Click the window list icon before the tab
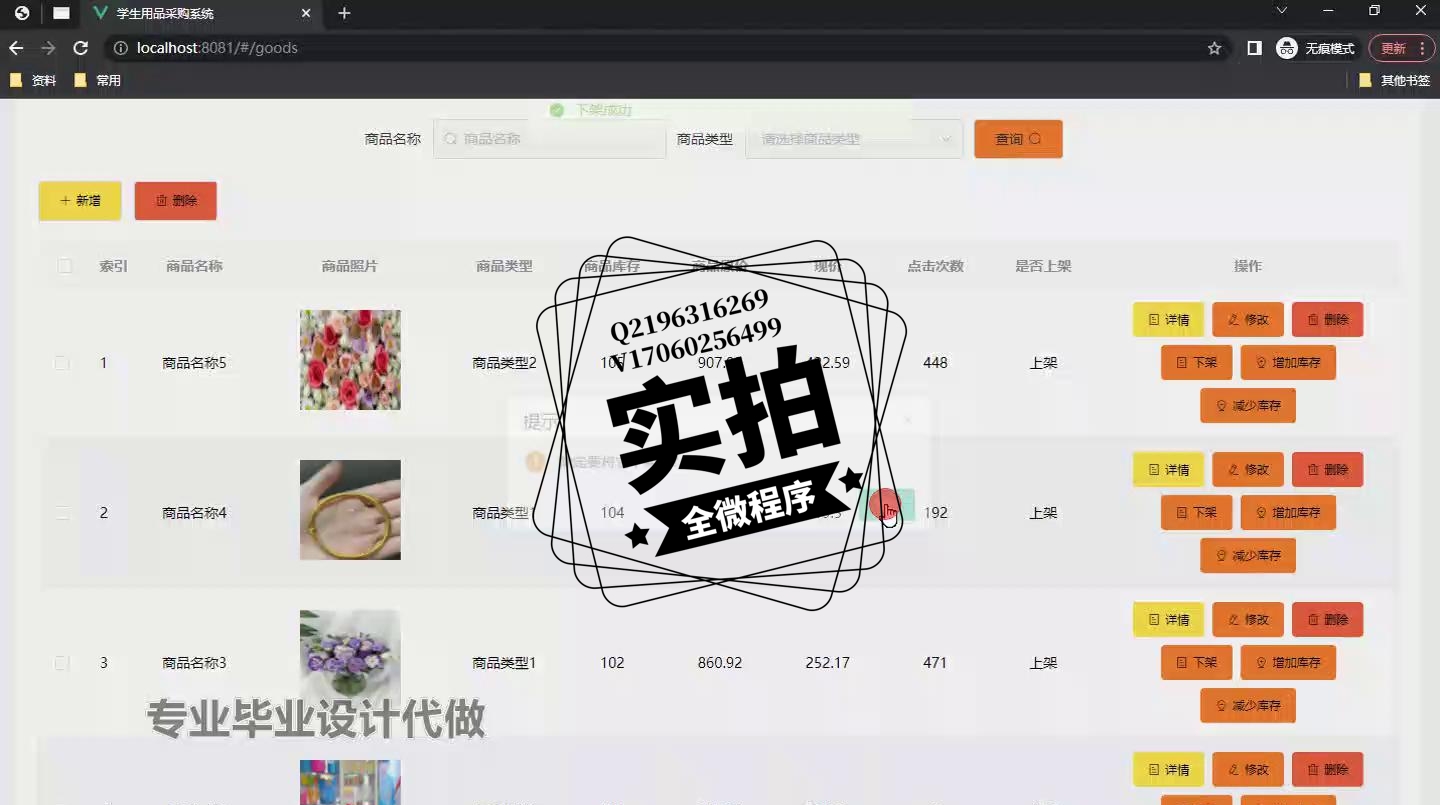Viewport: 1440px width, 805px height. [x=61, y=13]
